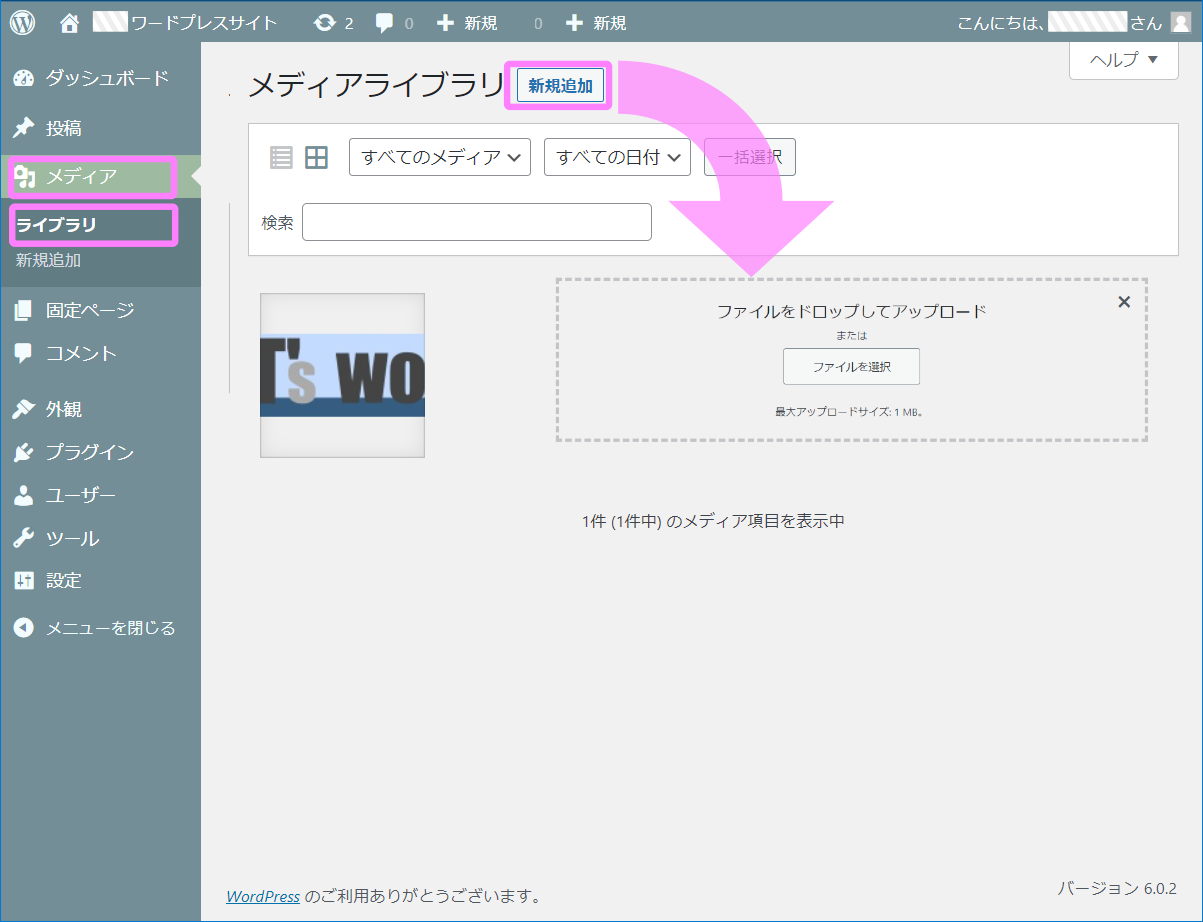This screenshot has height=922, width=1203.
Task: Expand the ヘルプ panel
Action: coord(1123,60)
